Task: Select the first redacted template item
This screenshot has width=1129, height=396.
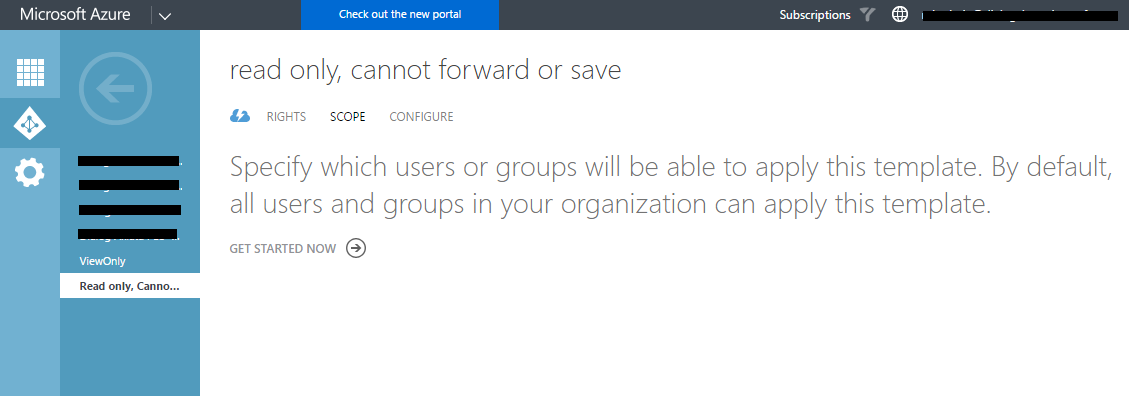Action: coord(130,161)
